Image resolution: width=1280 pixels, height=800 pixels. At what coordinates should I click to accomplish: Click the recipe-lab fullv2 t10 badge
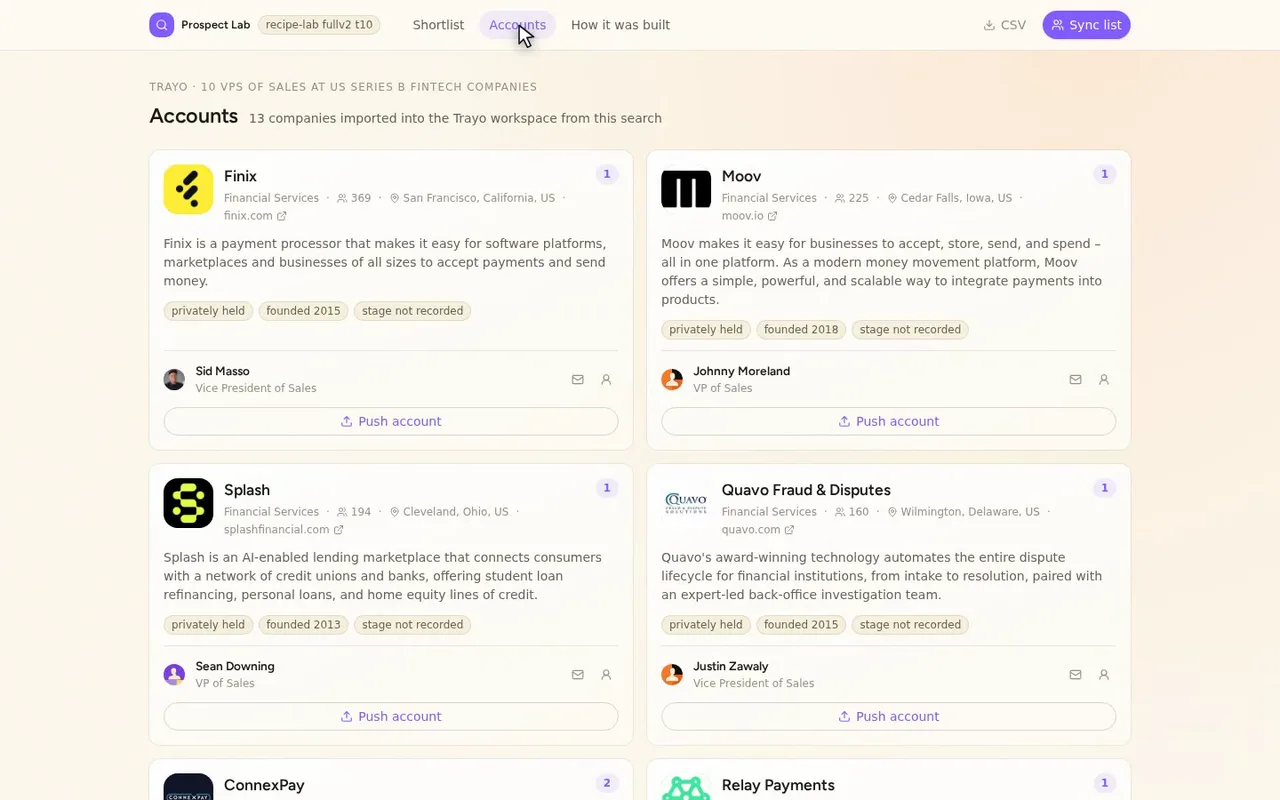319,25
